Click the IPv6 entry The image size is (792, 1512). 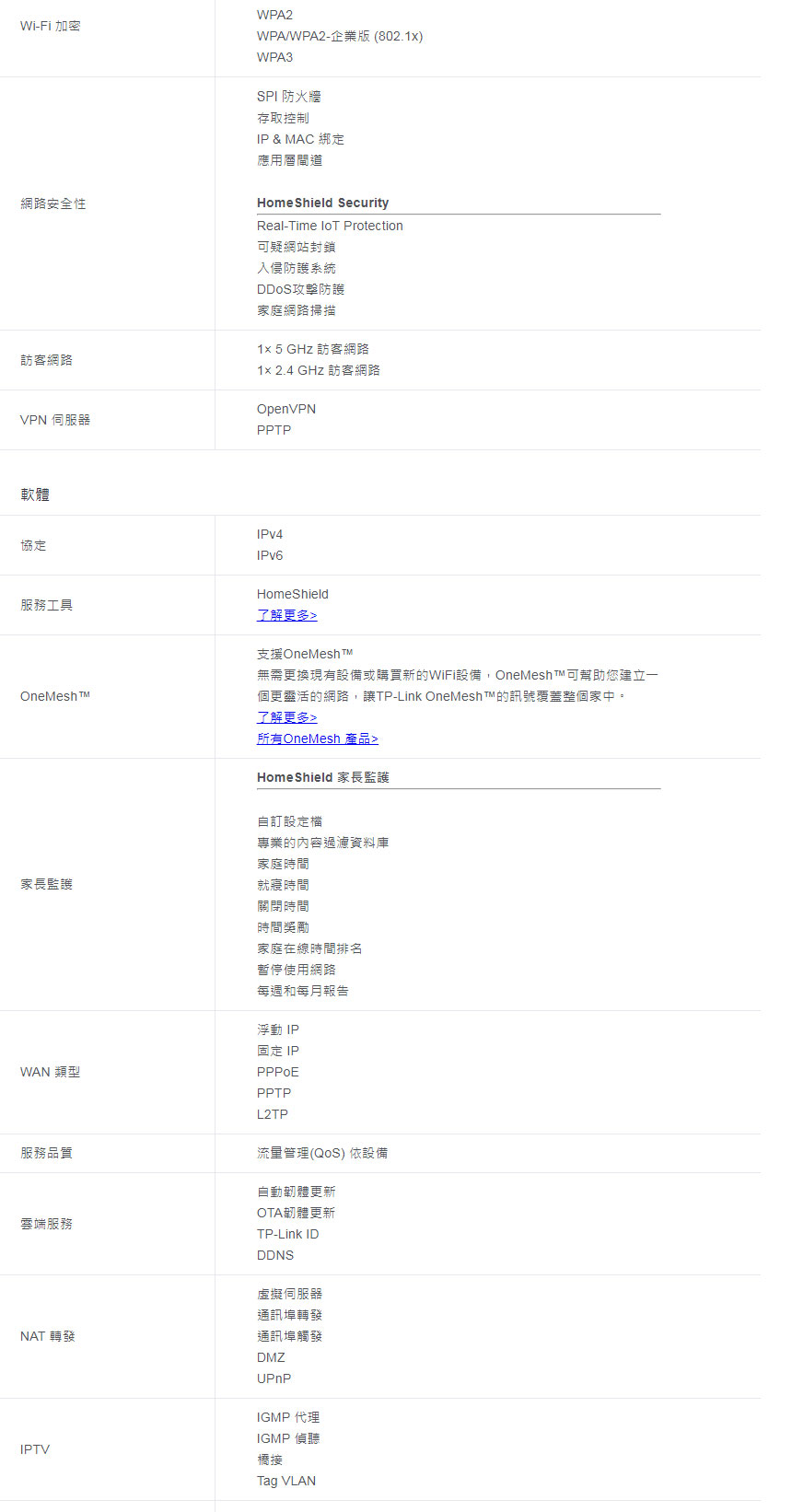(270, 555)
